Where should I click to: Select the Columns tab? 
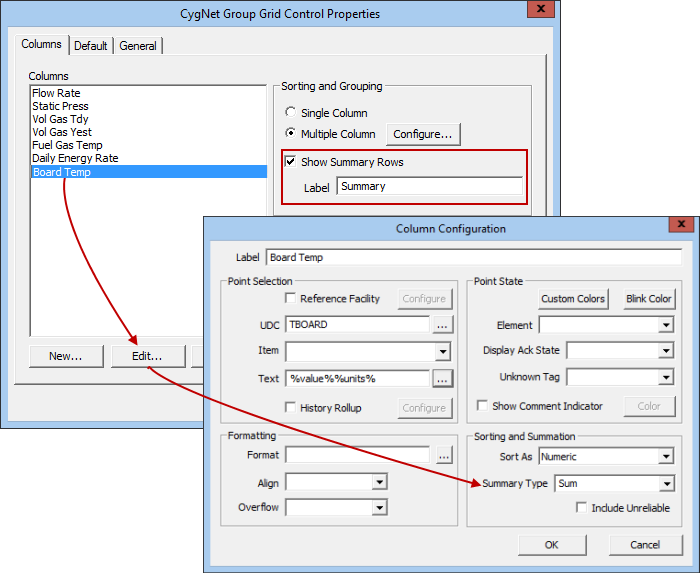pos(42,44)
